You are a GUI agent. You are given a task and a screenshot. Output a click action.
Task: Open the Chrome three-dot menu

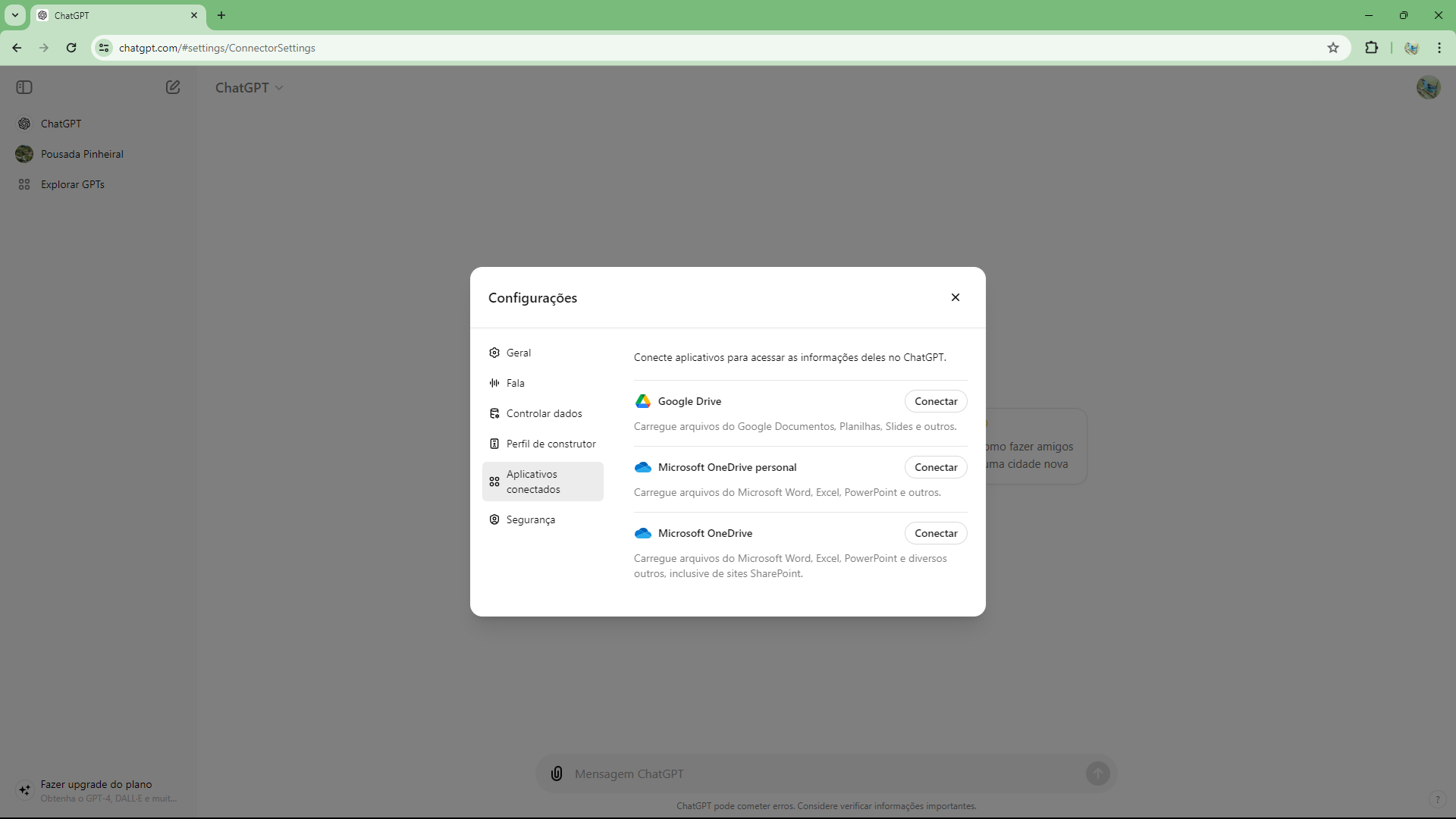[1439, 48]
